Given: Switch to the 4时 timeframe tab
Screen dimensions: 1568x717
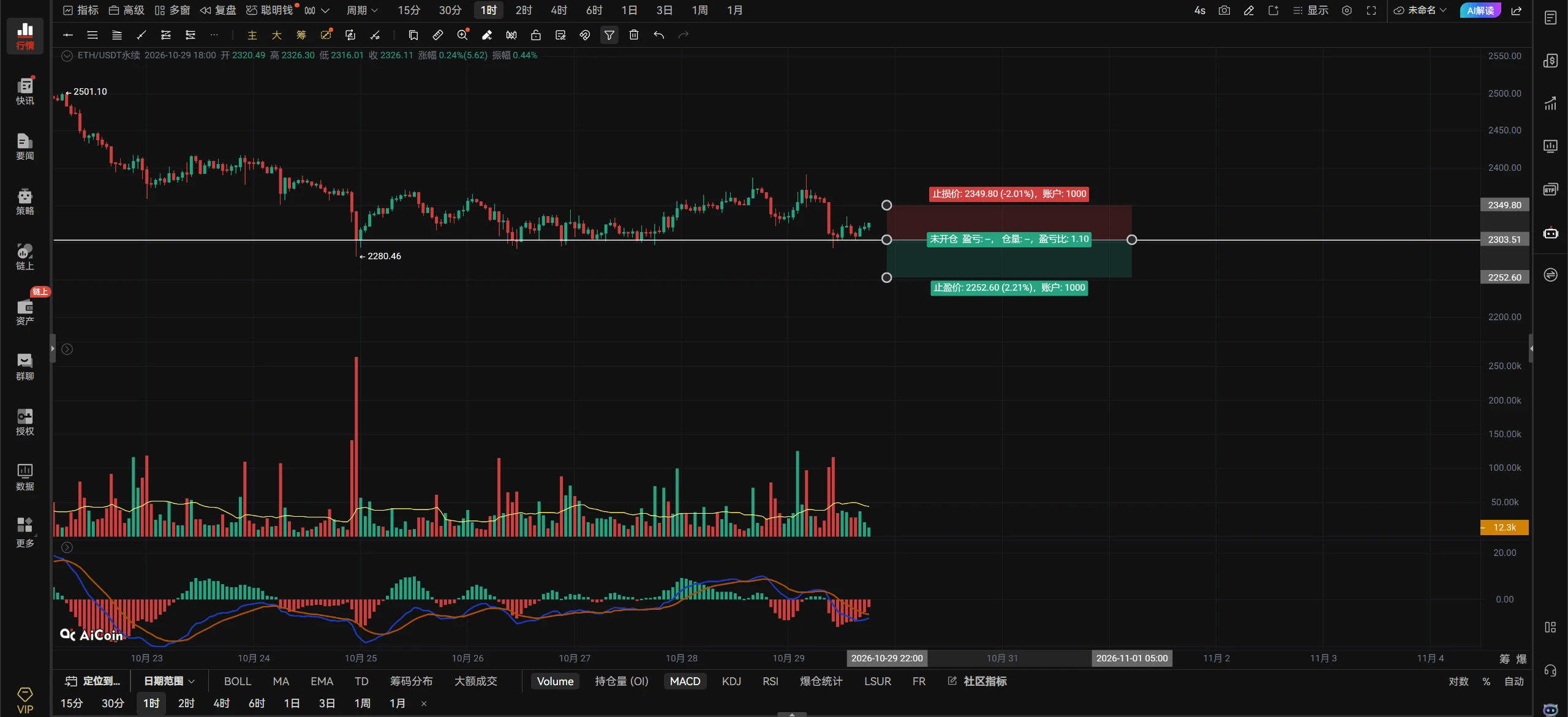Looking at the screenshot, I should [559, 10].
